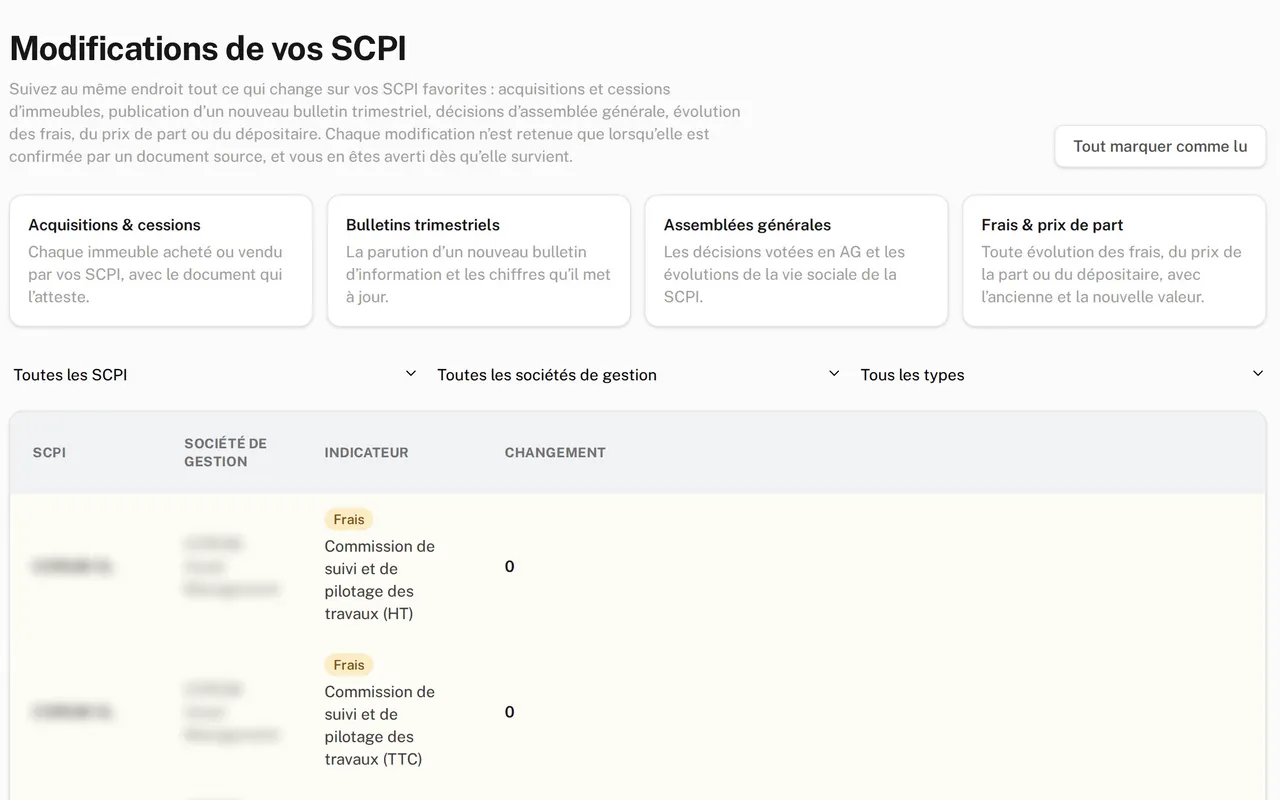1280x800 pixels.
Task: Click the 0 value in the HT commission row
Action: tap(509, 567)
